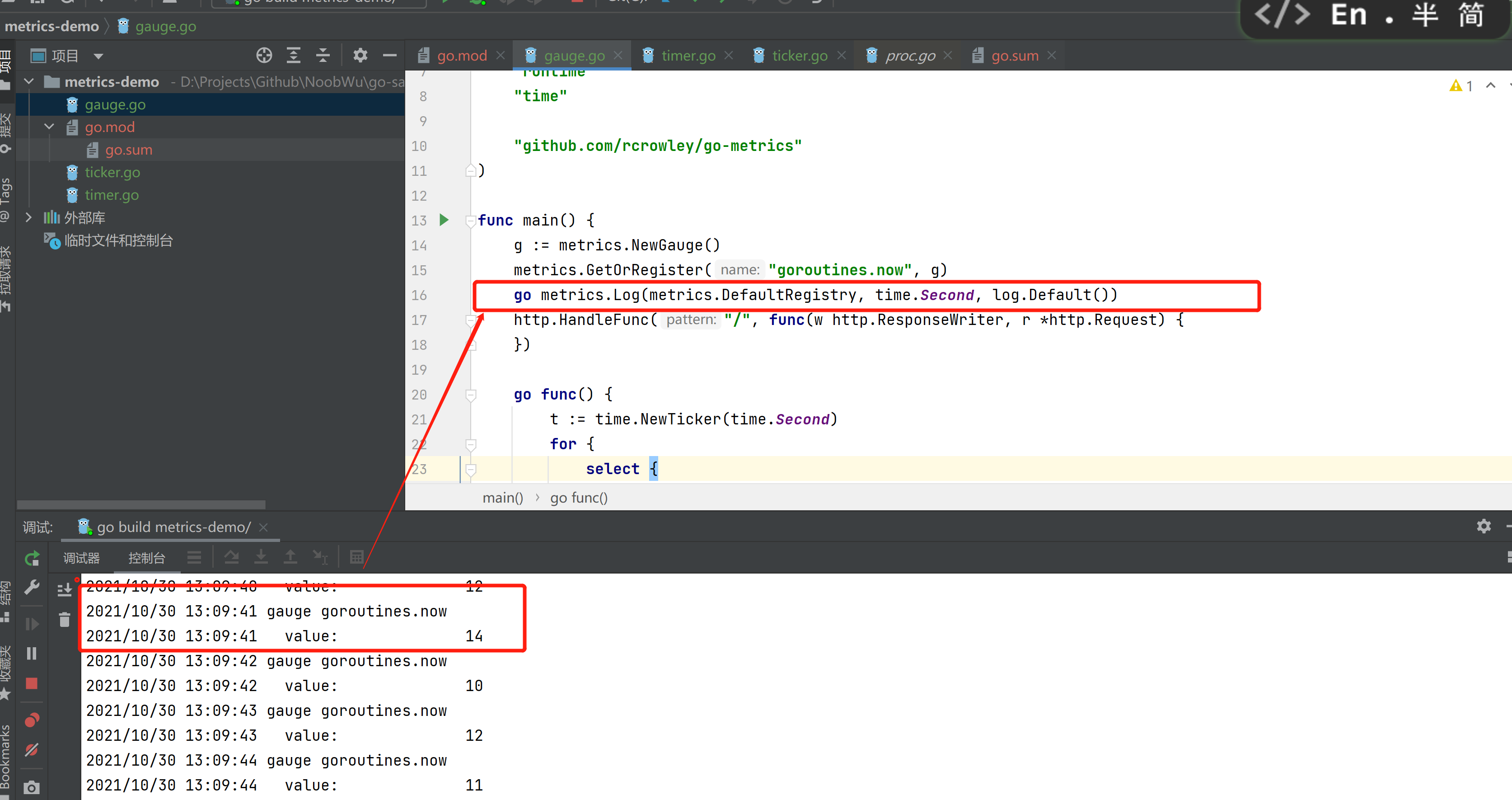This screenshot has height=800, width=1512.
Task: Toggle scroll to end of console
Action: click(65, 589)
